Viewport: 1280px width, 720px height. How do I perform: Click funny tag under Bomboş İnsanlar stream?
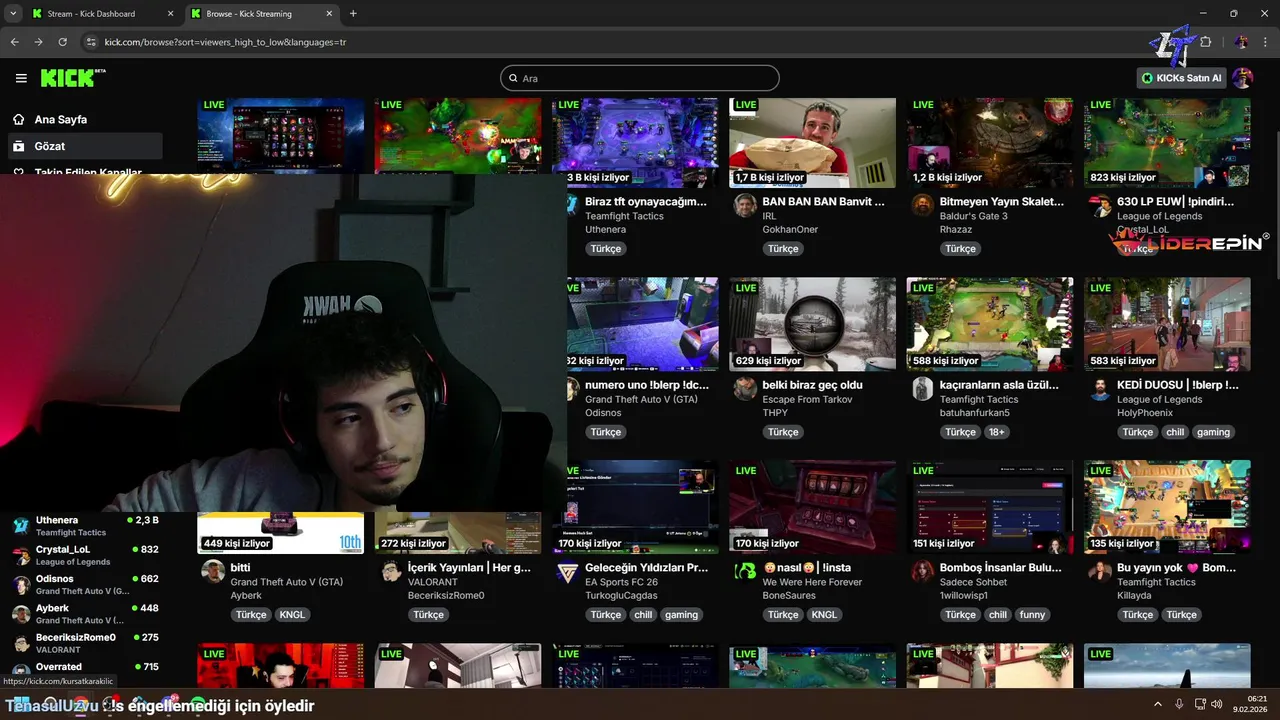click(1032, 615)
